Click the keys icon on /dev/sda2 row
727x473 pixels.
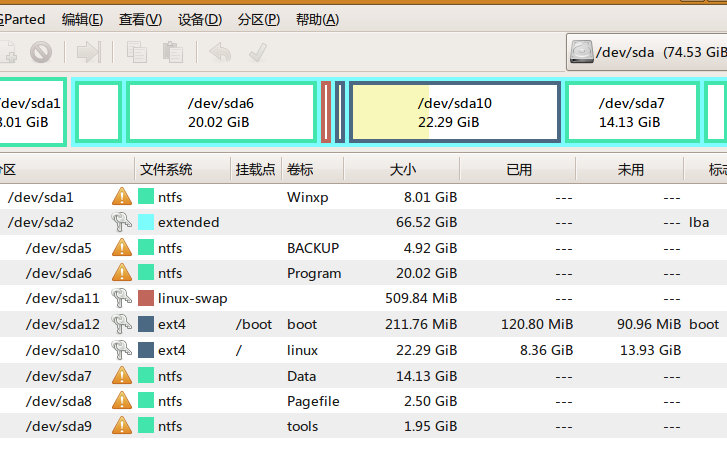point(121,222)
